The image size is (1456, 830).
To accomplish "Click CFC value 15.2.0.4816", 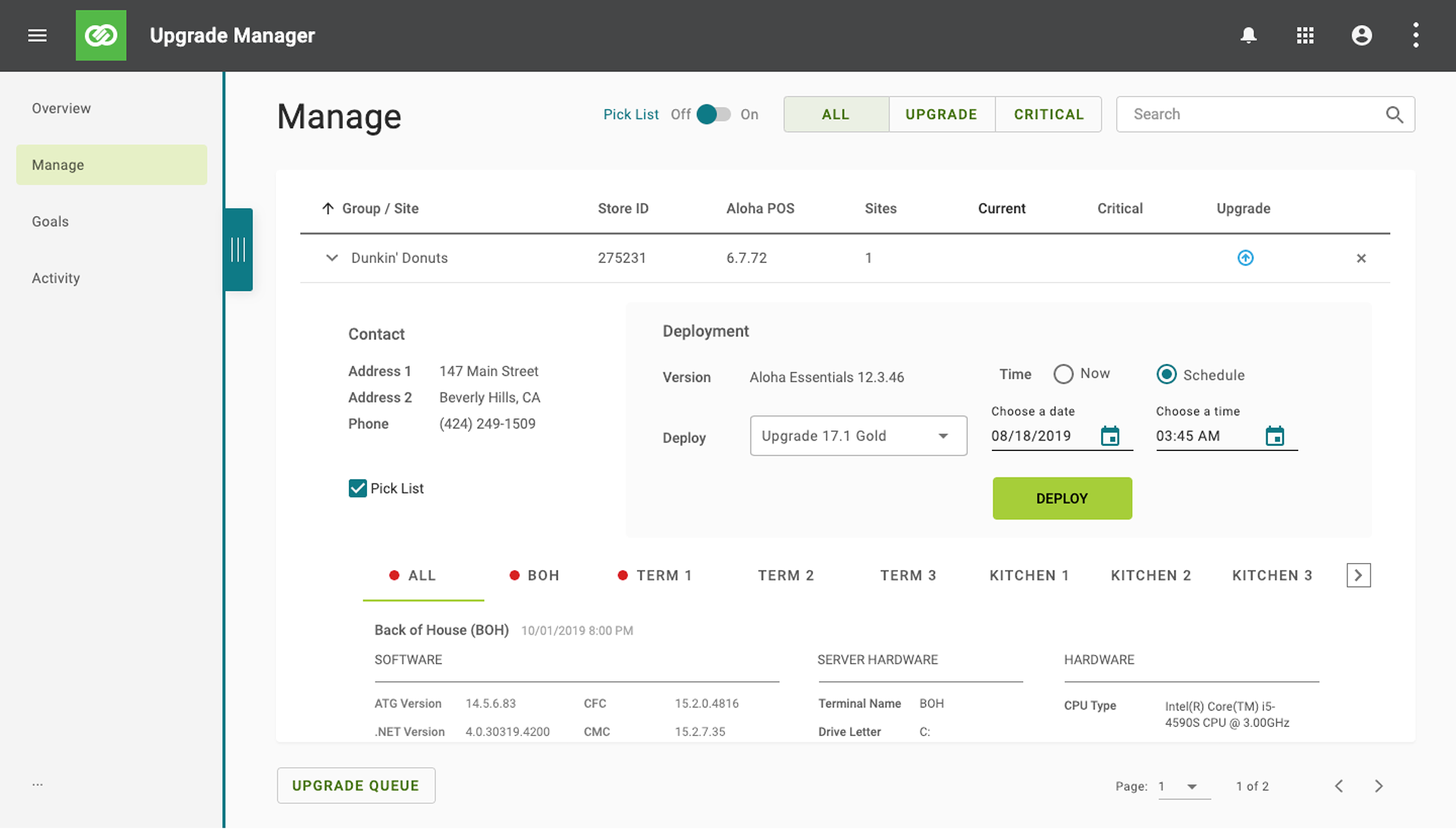I will point(707,704).
